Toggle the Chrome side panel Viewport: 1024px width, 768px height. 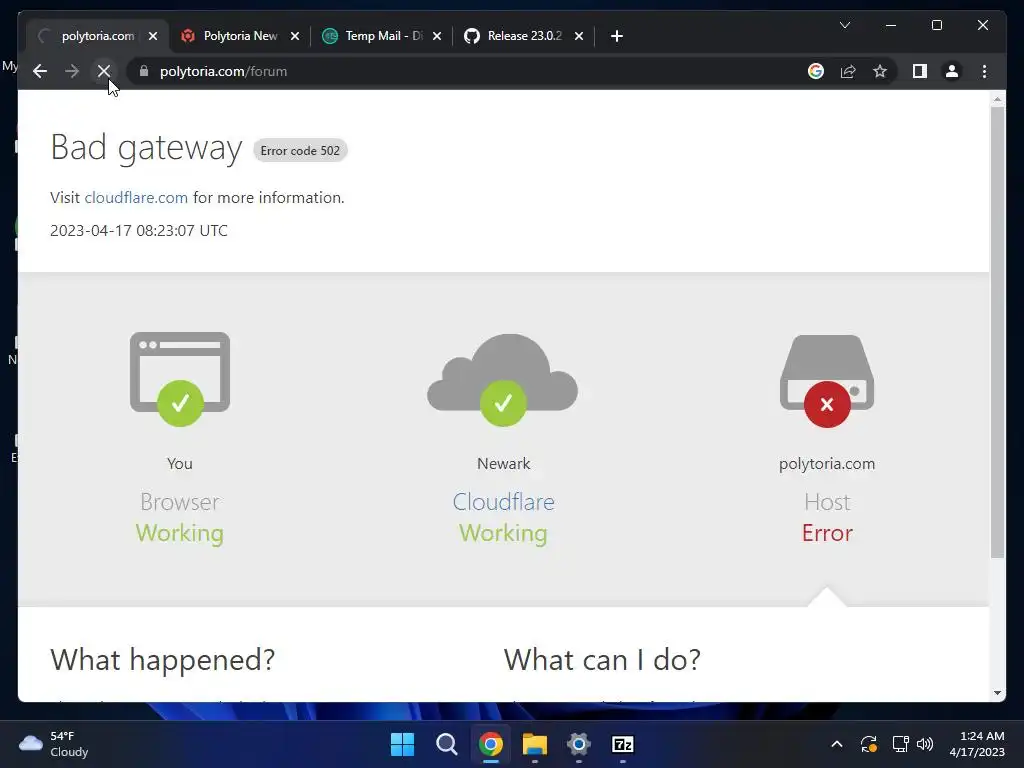[920, 71]
